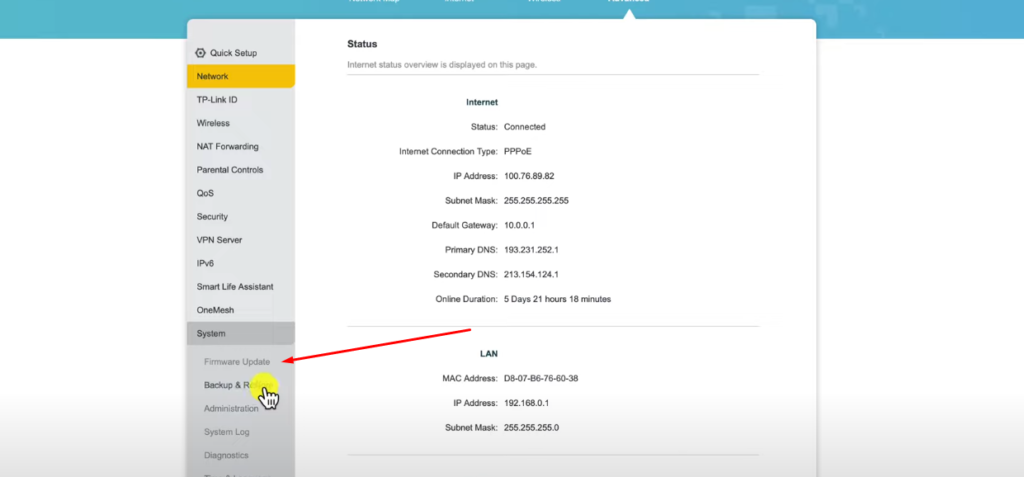The width and height of the screenshot is (1024, 477).
Task: Click subnet mask 255.255.255.255
Action: pyautogui.click(x=536, y=201)
